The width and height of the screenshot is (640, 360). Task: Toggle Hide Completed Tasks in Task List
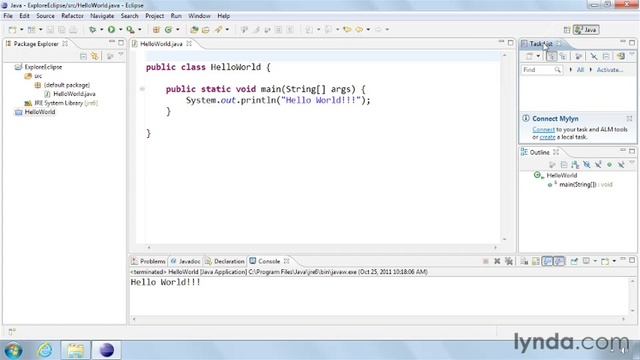pyautogui.click(x=593, y=56)
